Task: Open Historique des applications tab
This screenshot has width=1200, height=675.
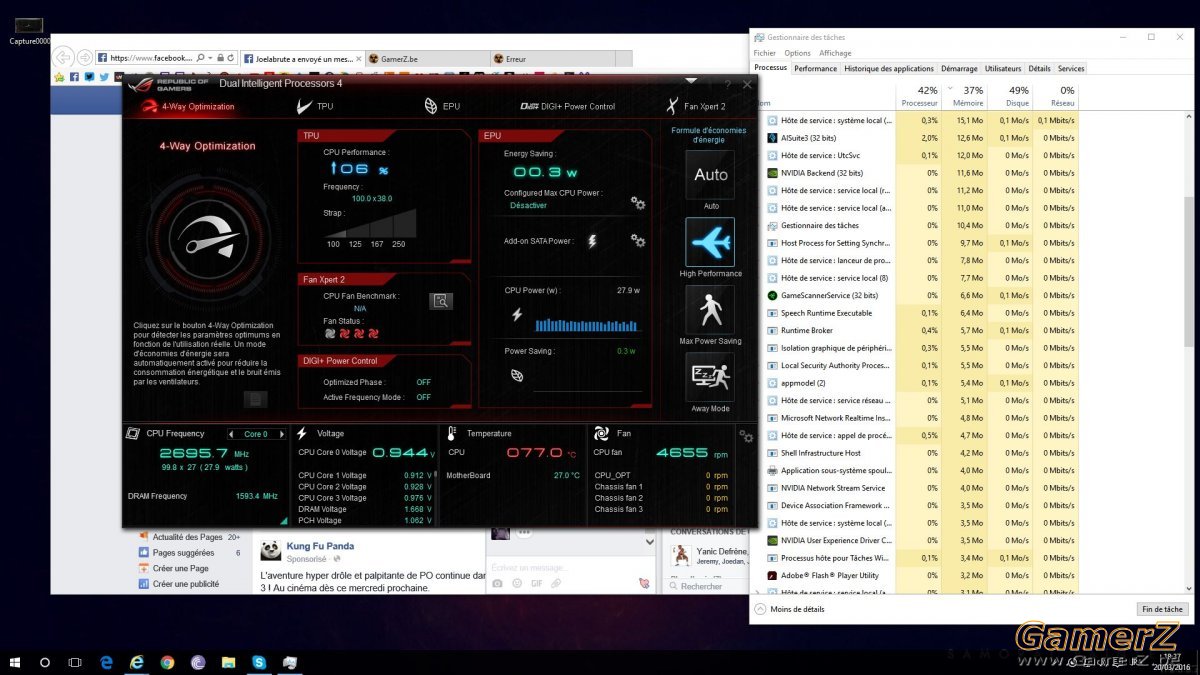Action: click(889, 69)
